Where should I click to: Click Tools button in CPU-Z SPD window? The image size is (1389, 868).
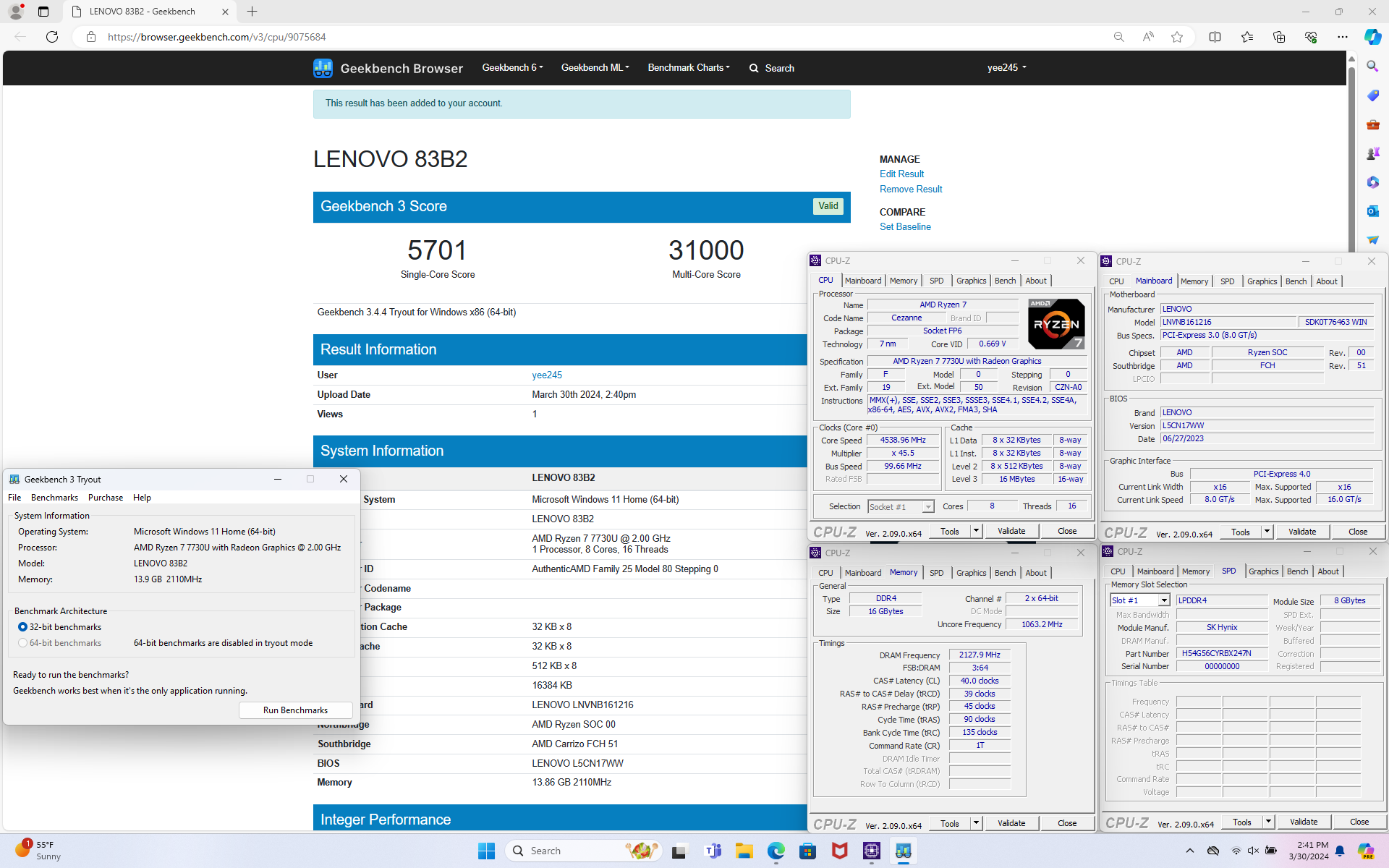(1242, 822)
